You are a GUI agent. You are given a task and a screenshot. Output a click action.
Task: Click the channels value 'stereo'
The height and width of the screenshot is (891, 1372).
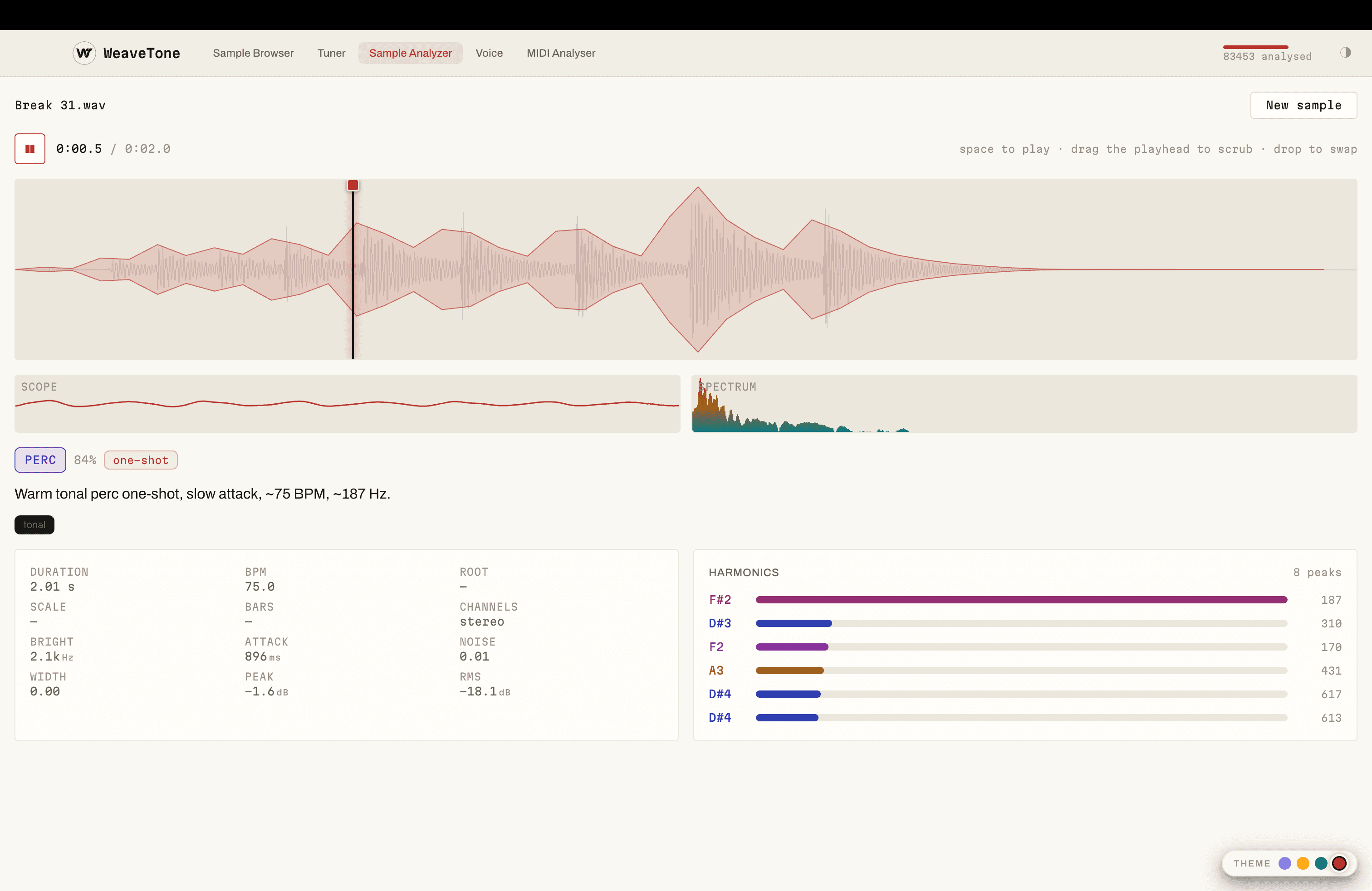point(482,622)
